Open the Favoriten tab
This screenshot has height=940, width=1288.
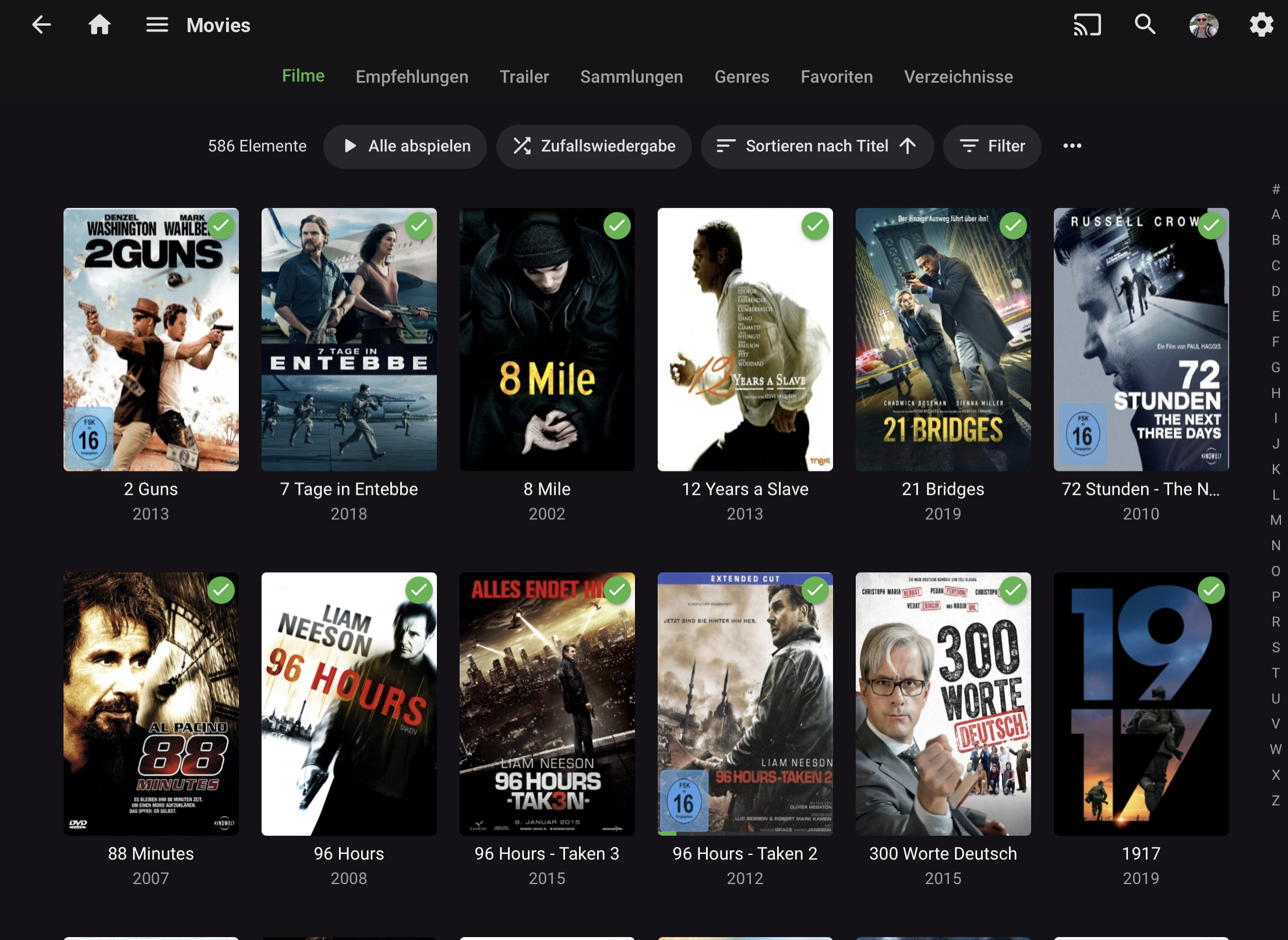tap(837, 76)
